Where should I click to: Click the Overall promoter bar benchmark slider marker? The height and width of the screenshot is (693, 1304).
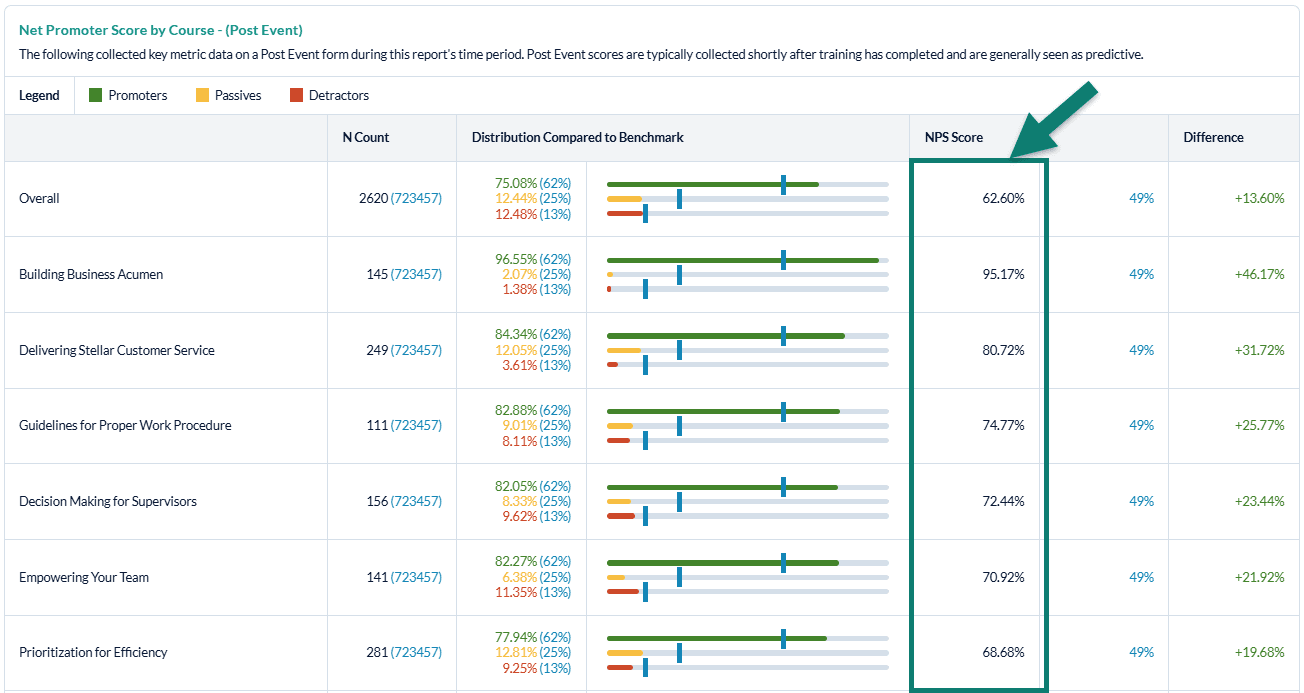(x=783, y=183)
